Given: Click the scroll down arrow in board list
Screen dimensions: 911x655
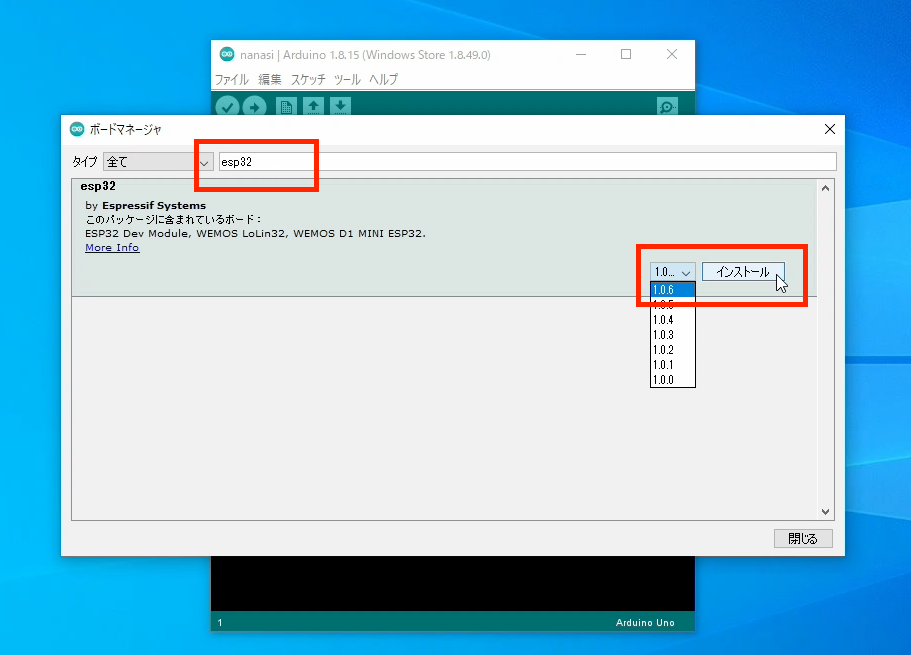Looking at the screenshot, I should tap(826, 512).
